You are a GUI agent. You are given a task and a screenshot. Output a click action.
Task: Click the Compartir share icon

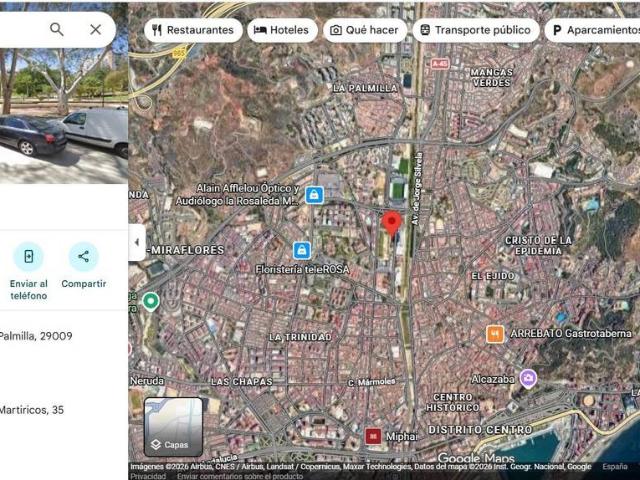tap(83, 257)
